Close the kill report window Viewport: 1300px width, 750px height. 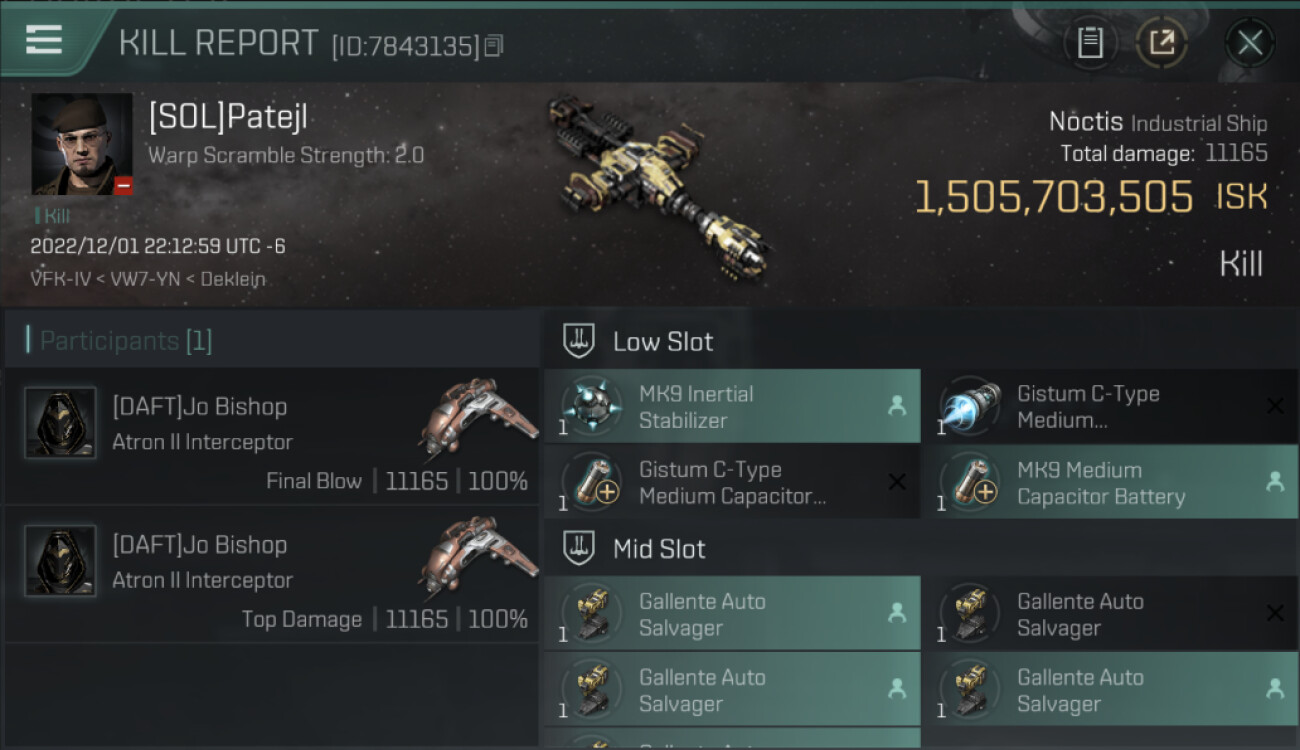click(x=1250, y=43)
